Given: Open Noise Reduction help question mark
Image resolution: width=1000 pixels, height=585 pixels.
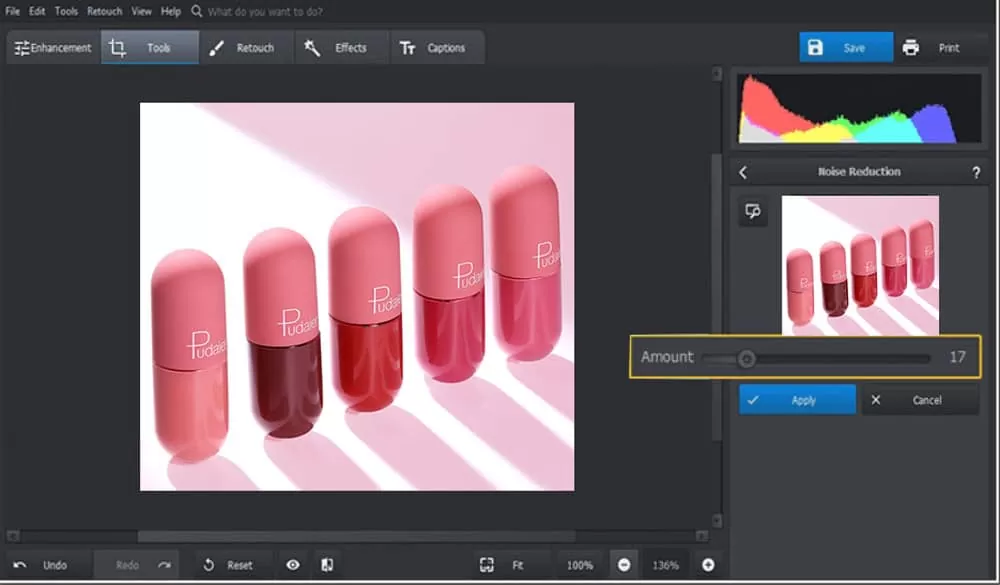Looking at the screenshot, I should click(976, 172).
